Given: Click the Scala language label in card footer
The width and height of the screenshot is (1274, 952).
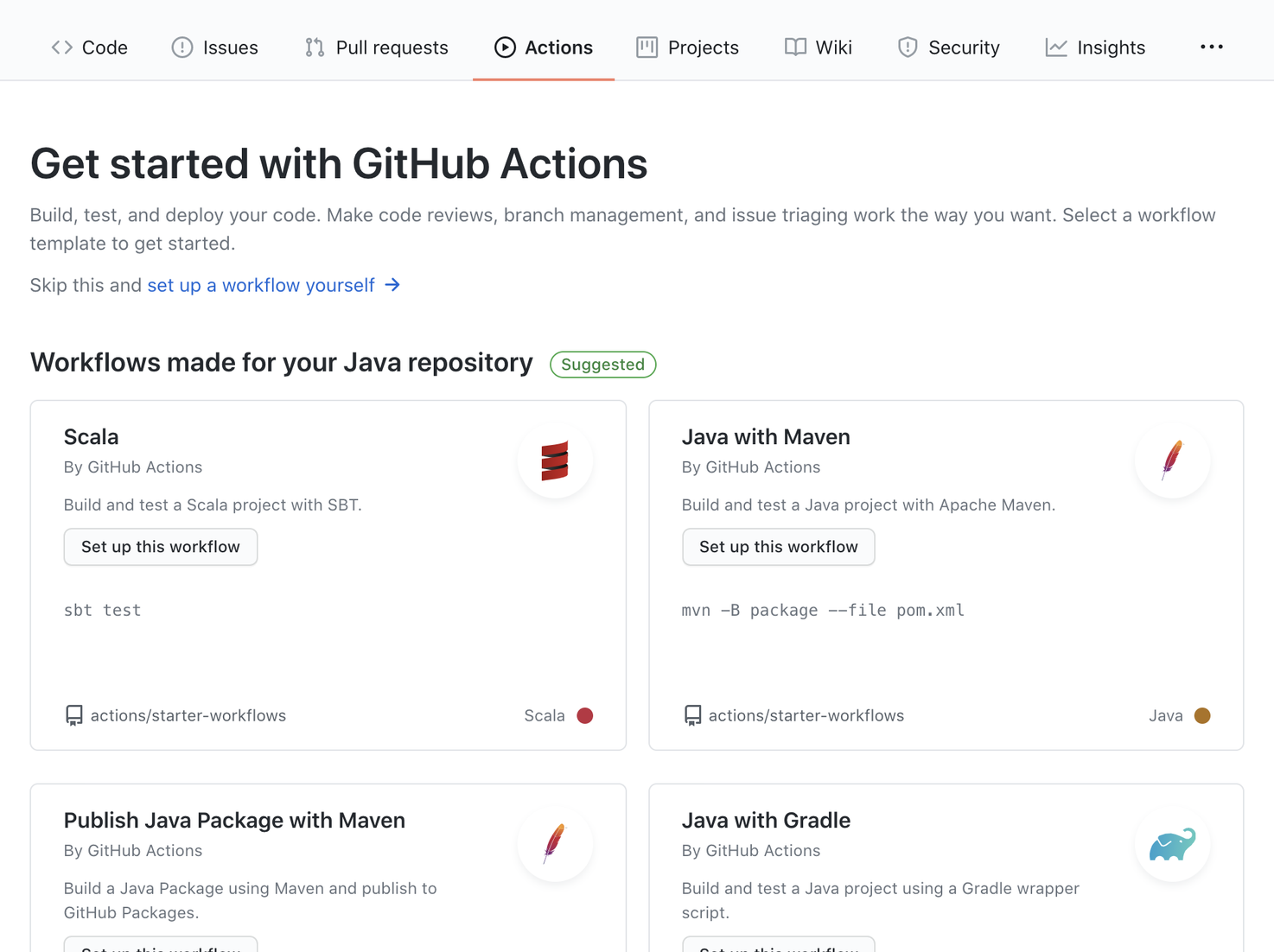Looking at the screenshot, I should [x=545, y=715].
